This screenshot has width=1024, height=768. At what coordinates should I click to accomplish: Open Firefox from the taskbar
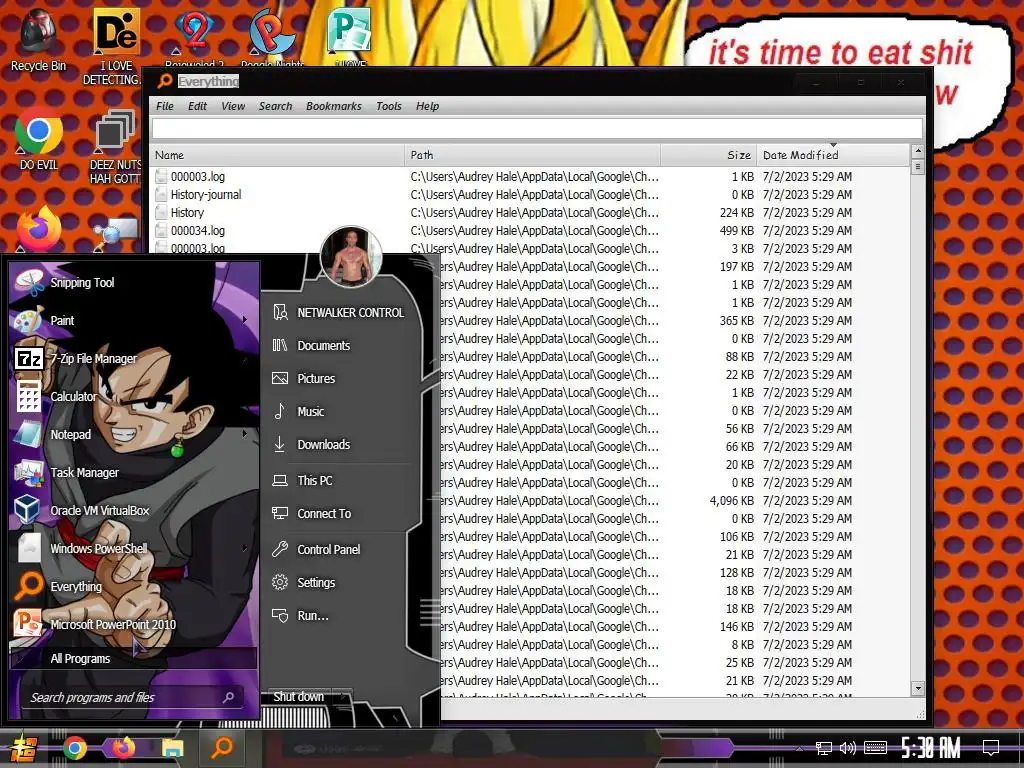click(123, 748)
